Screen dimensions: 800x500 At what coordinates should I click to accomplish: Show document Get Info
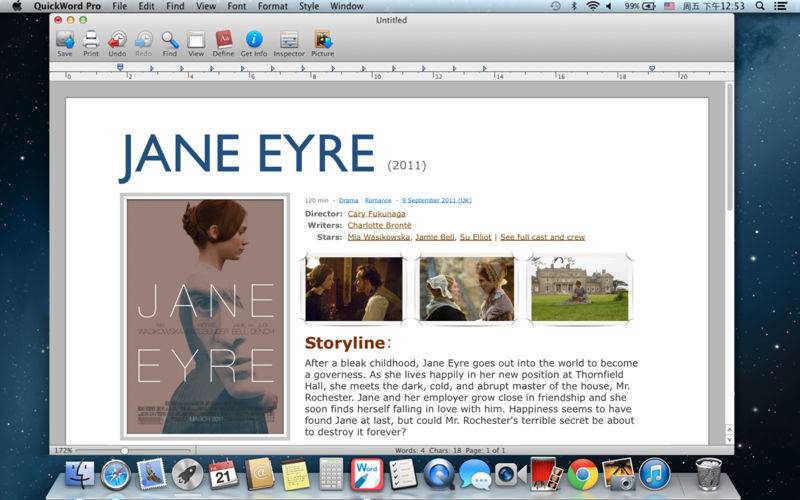[x=254, y=43]
